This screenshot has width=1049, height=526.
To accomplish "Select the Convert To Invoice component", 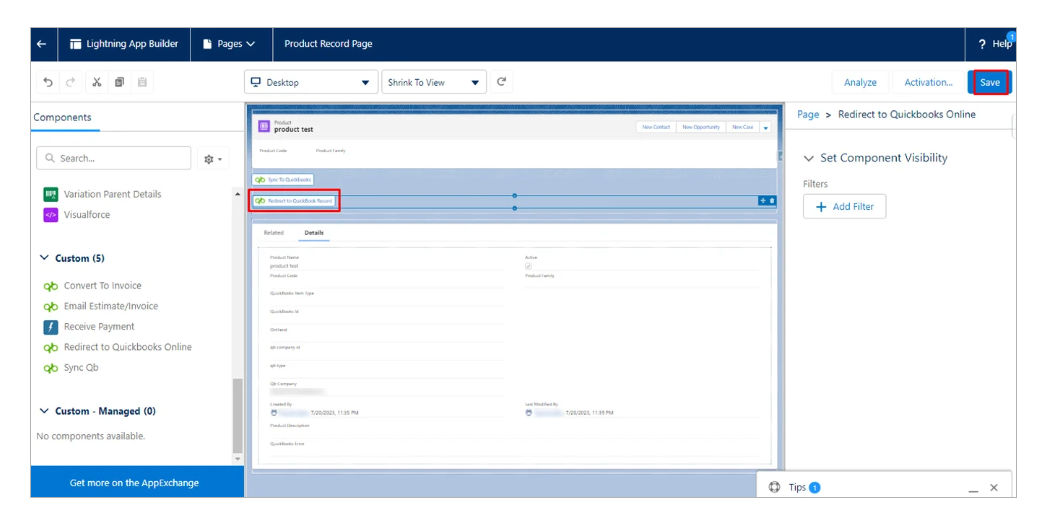I will [102, 286].
